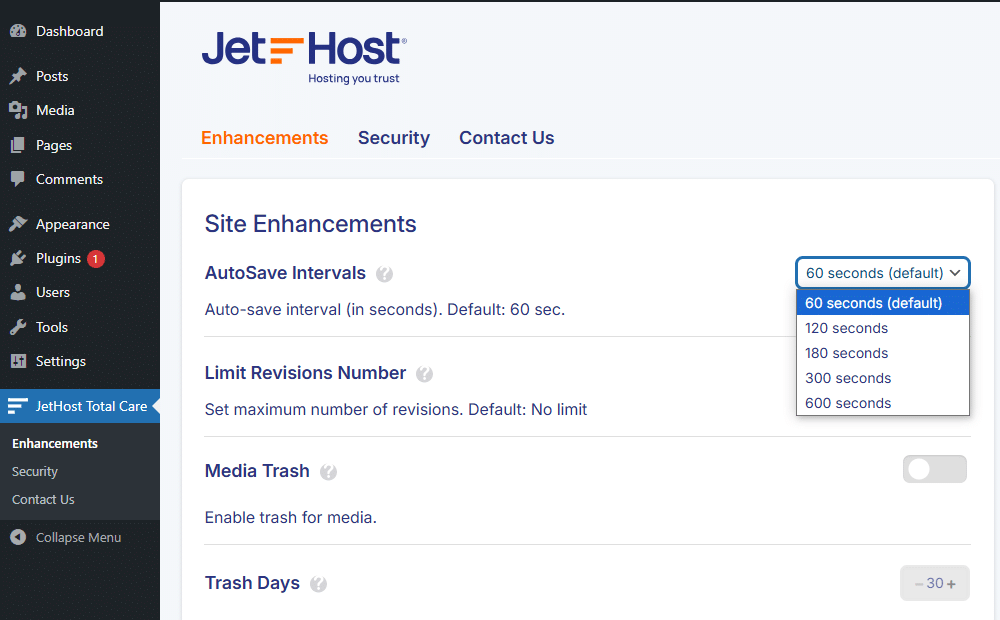Viewport: 1000px width, 620px height.
Task: Open the Contact Us tab
Action: [506, 138]
